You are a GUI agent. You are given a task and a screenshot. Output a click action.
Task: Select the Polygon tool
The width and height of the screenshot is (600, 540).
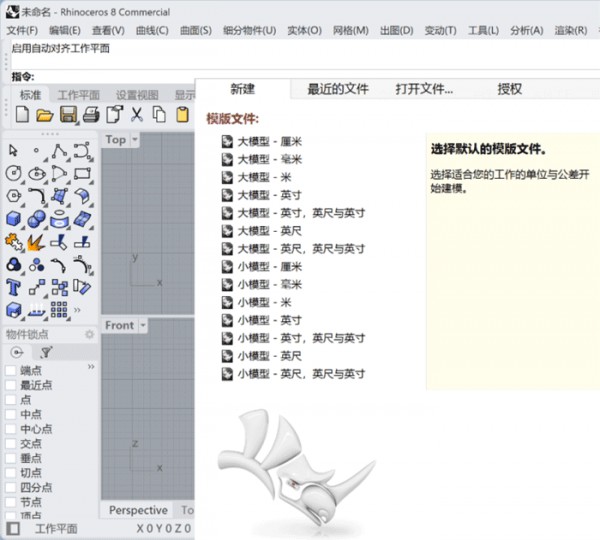(14, 196)
